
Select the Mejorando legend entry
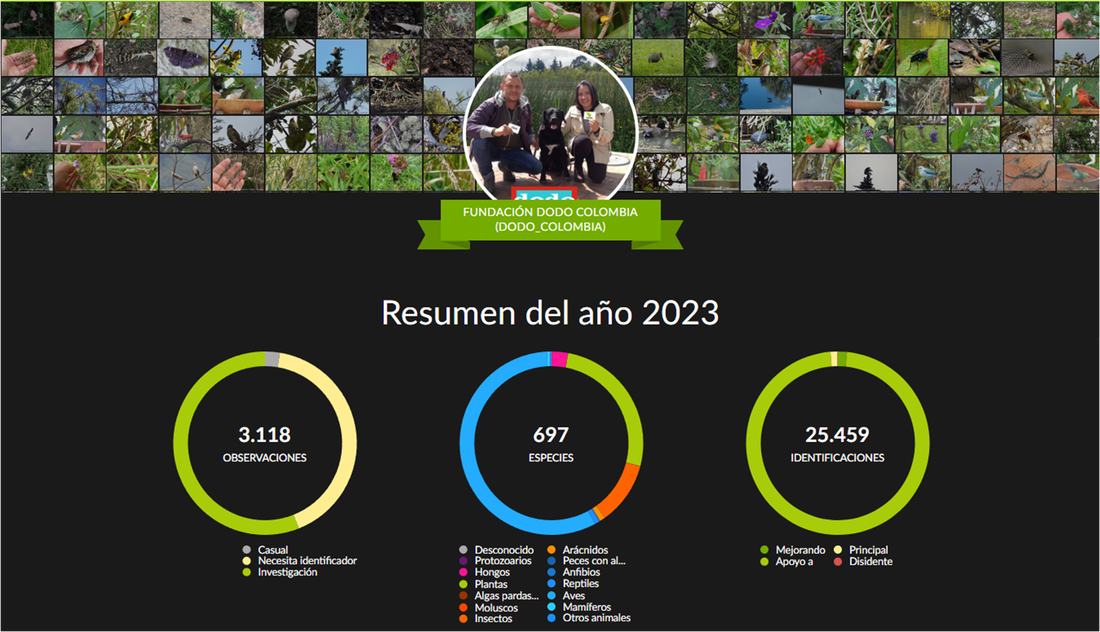coord(793,550)
